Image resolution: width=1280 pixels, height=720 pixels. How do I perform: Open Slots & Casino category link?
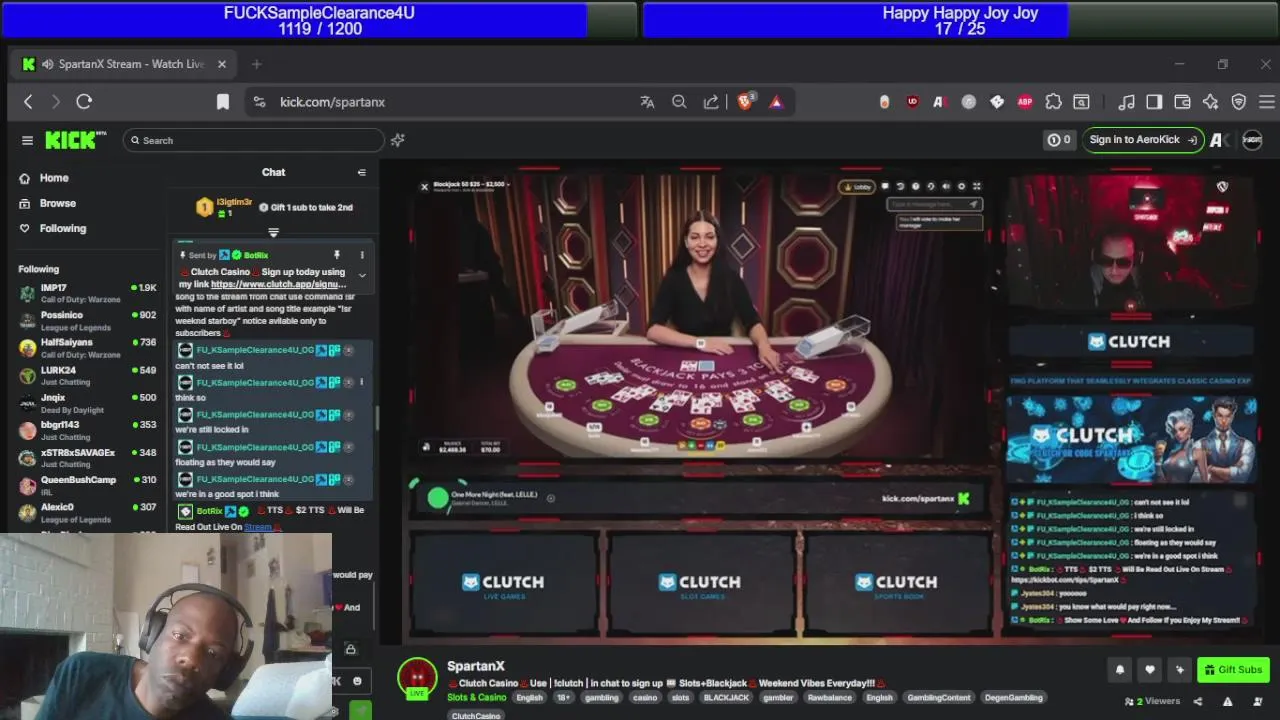(476, 697)
